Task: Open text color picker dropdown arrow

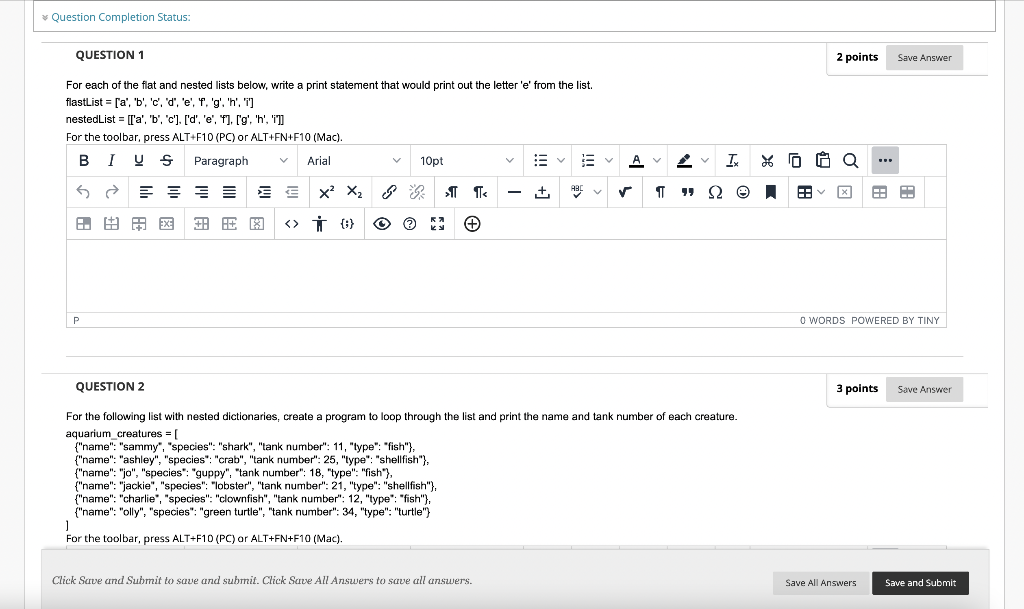Action: (657, 161)
